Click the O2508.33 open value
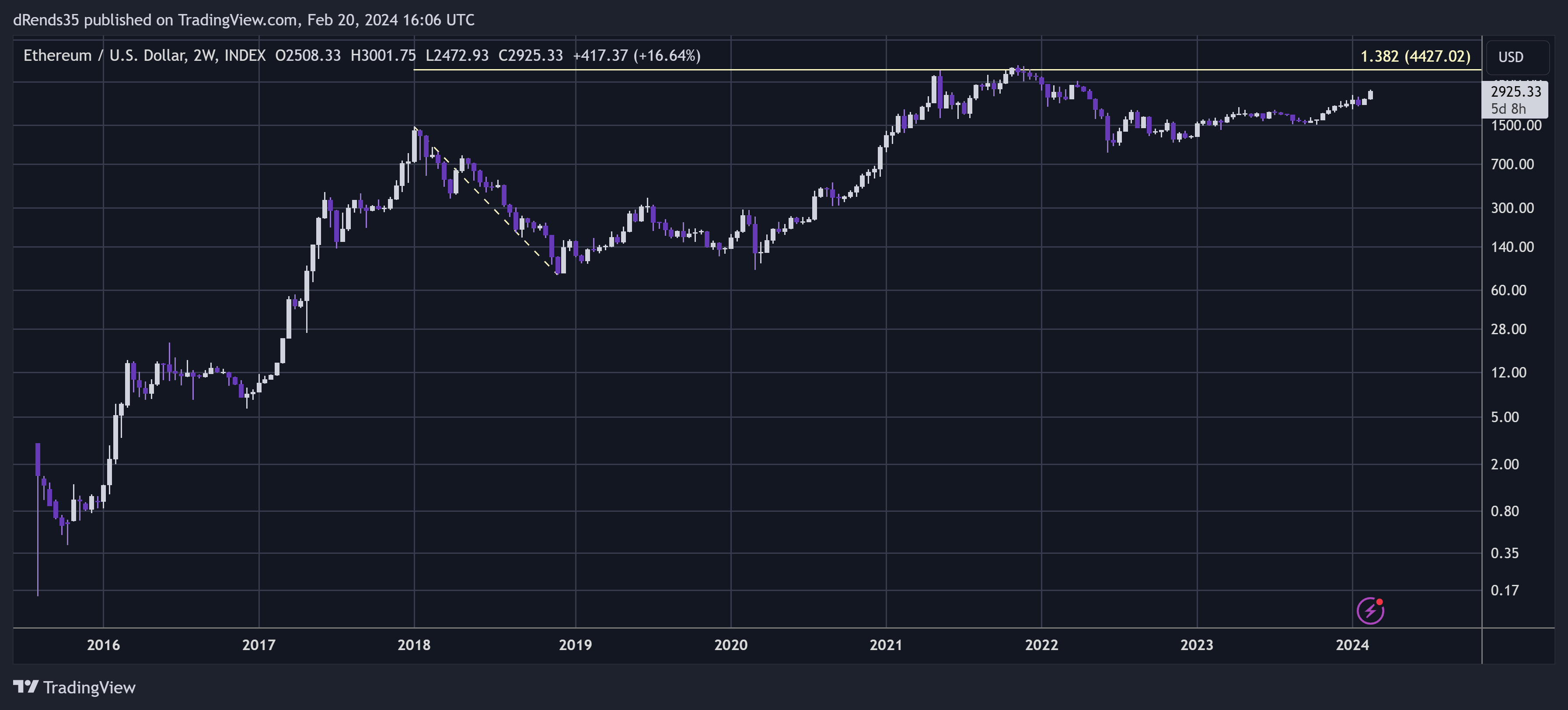 tap(308, 56)
